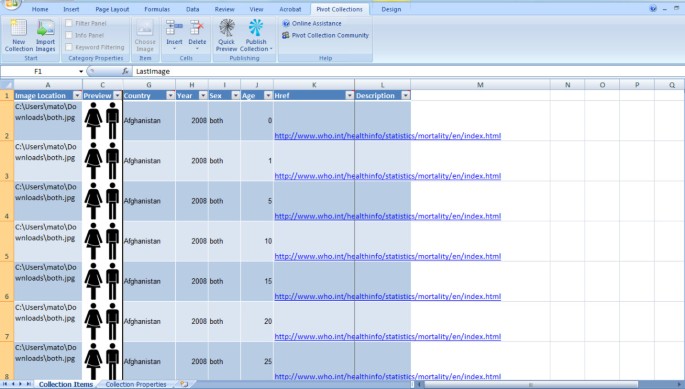Switch to the Insert ribbon tab
This screenshot has width=685, height=389.
(71, 9)
